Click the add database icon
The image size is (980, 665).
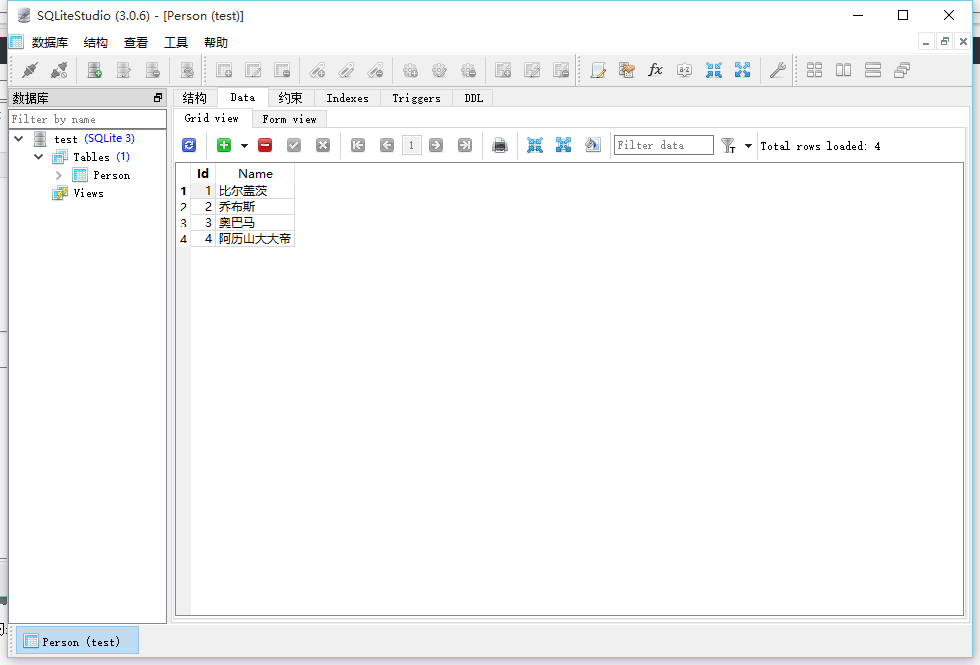point(94,70)
